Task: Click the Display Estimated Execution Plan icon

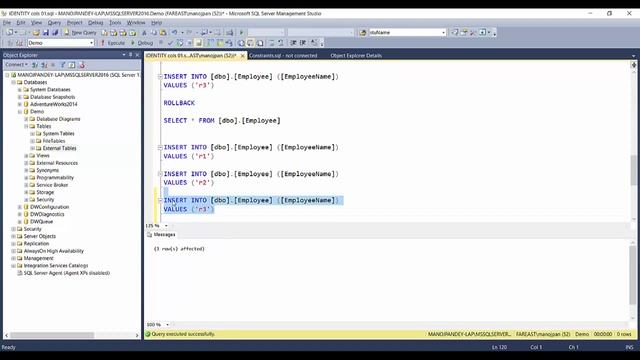Action: coord(180,43)
